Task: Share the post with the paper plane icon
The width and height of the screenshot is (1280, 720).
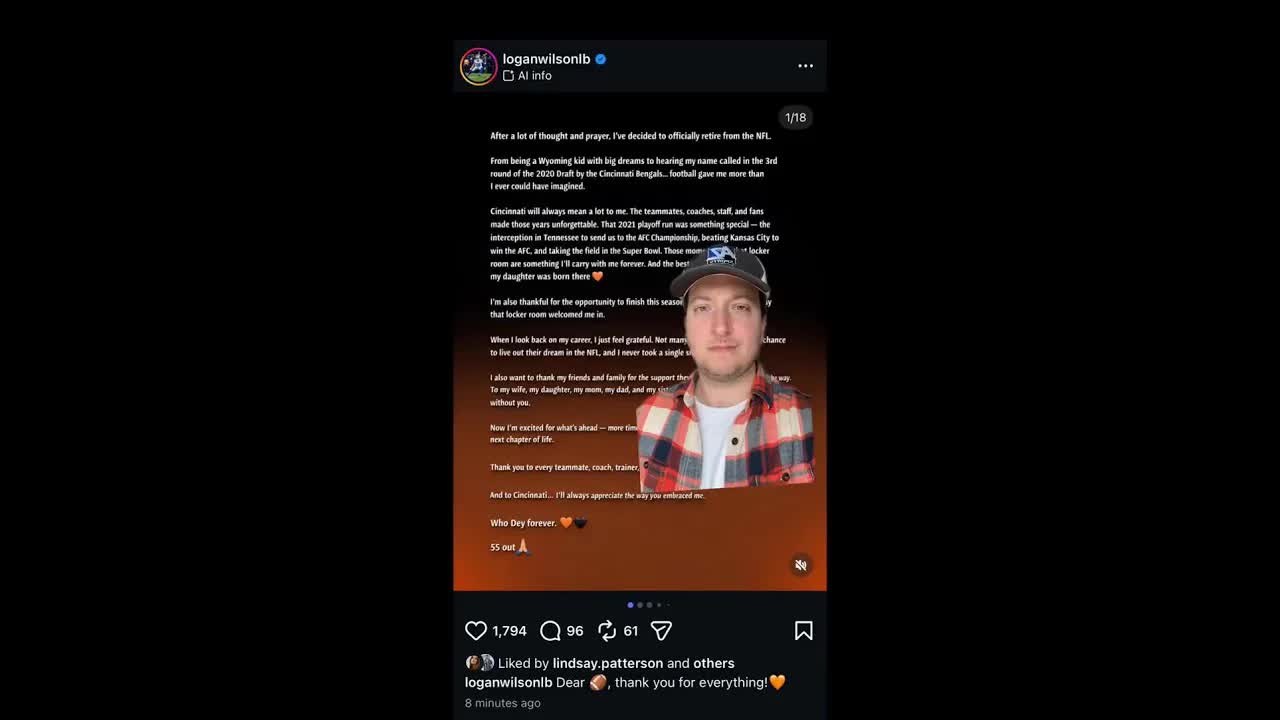Action: [661, 631]
